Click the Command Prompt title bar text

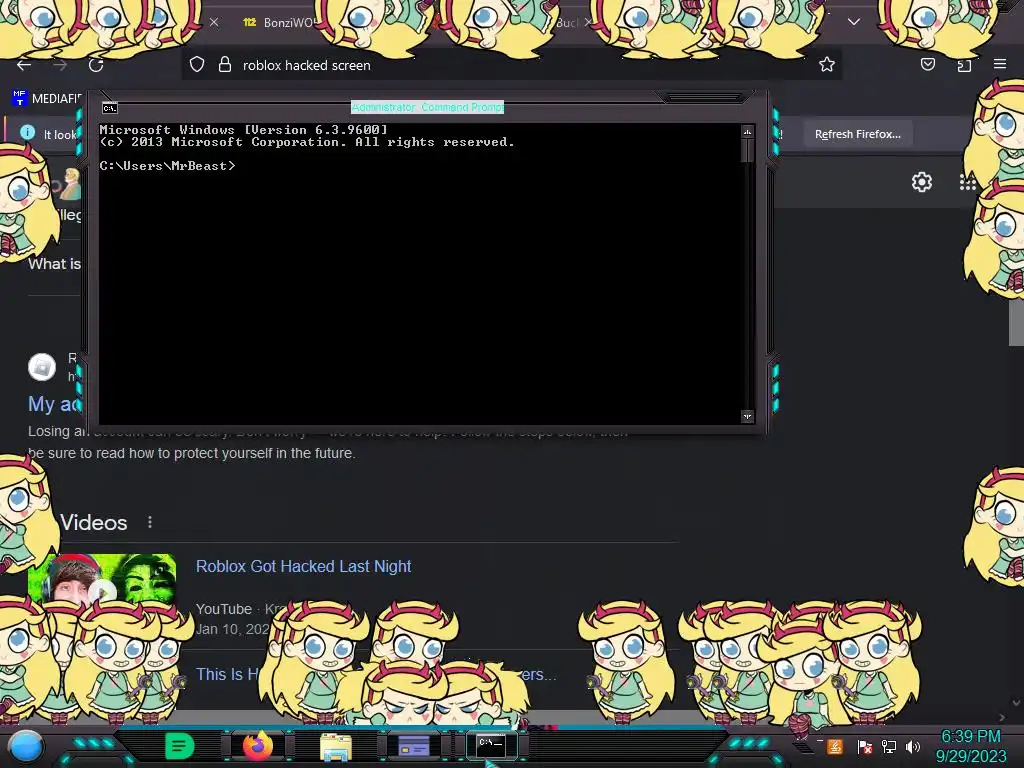[427, 107]
